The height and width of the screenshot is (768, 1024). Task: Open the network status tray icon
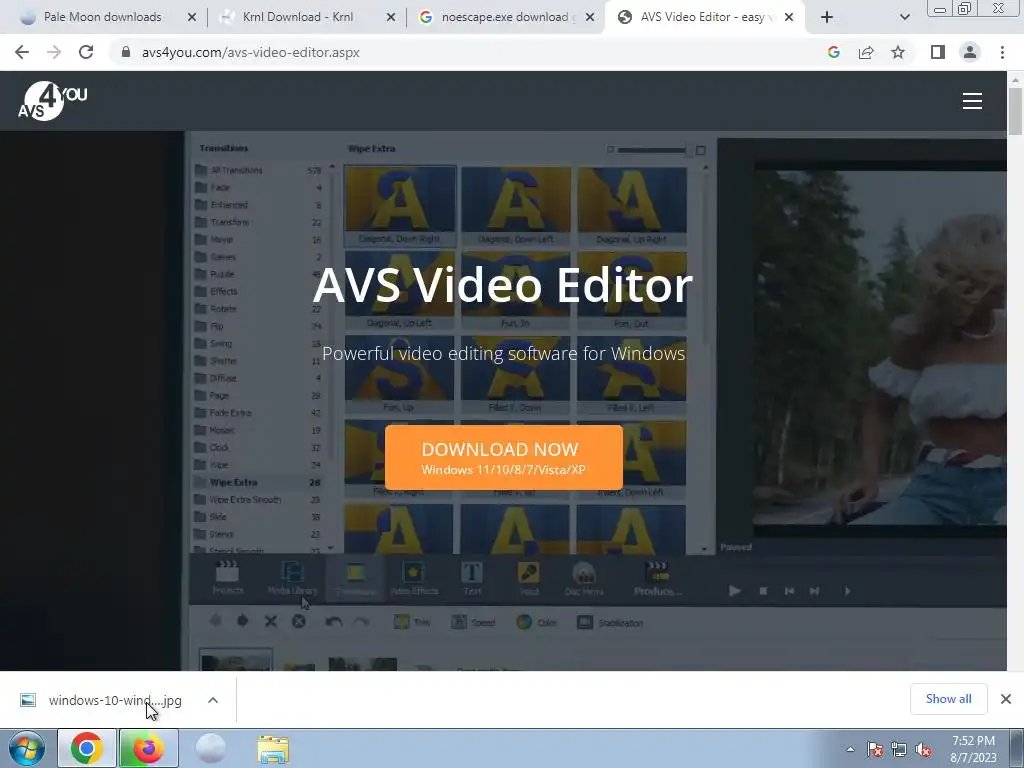tap(899, 750)
